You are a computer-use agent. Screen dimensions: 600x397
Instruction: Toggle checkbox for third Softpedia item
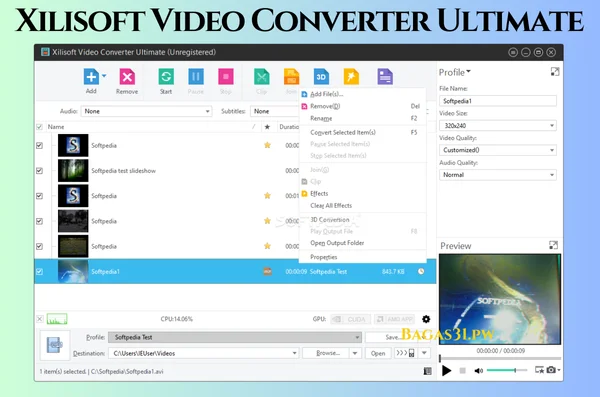point(39,196)
